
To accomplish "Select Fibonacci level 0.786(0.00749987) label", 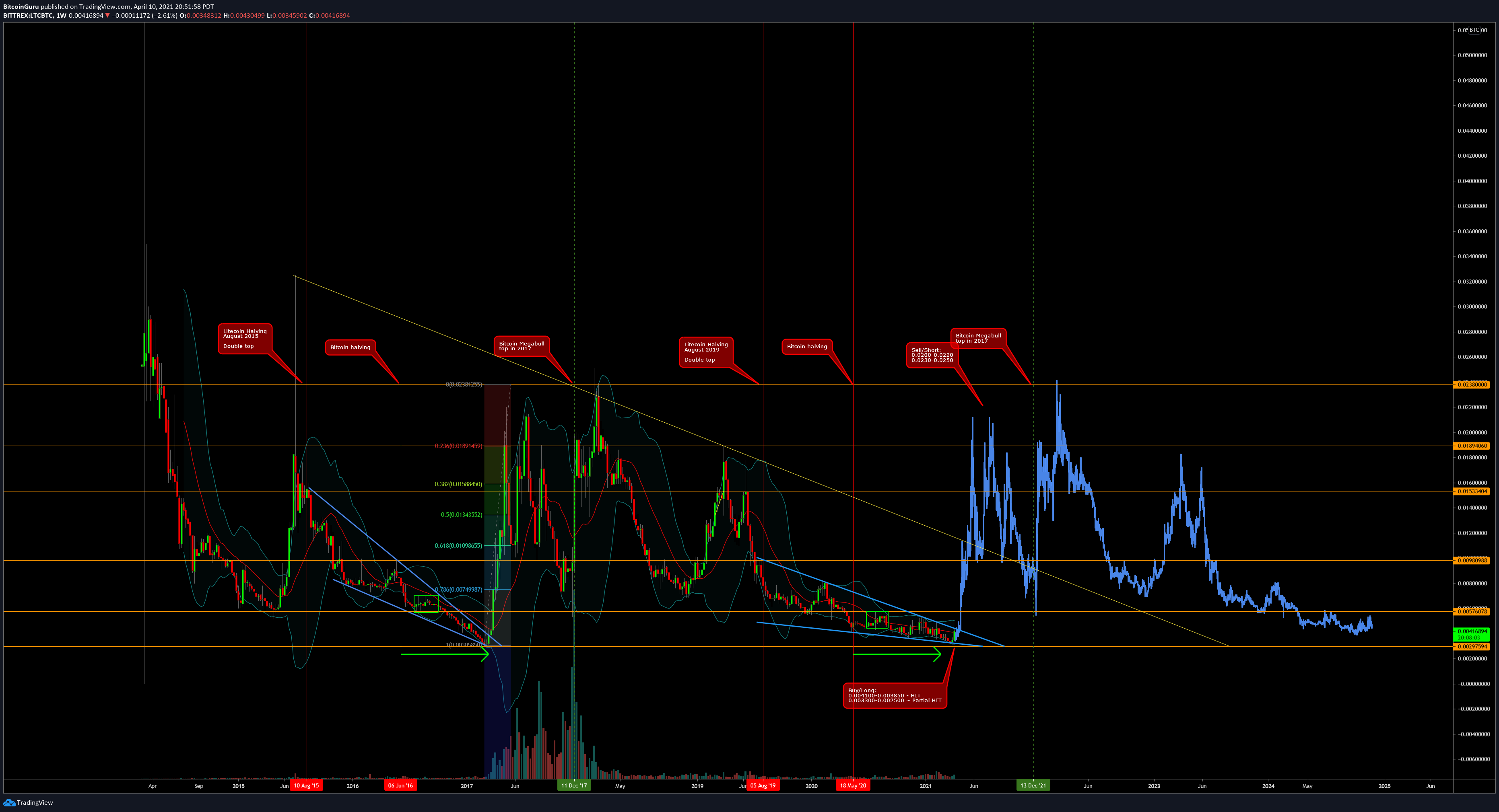I will coord(458,590).
